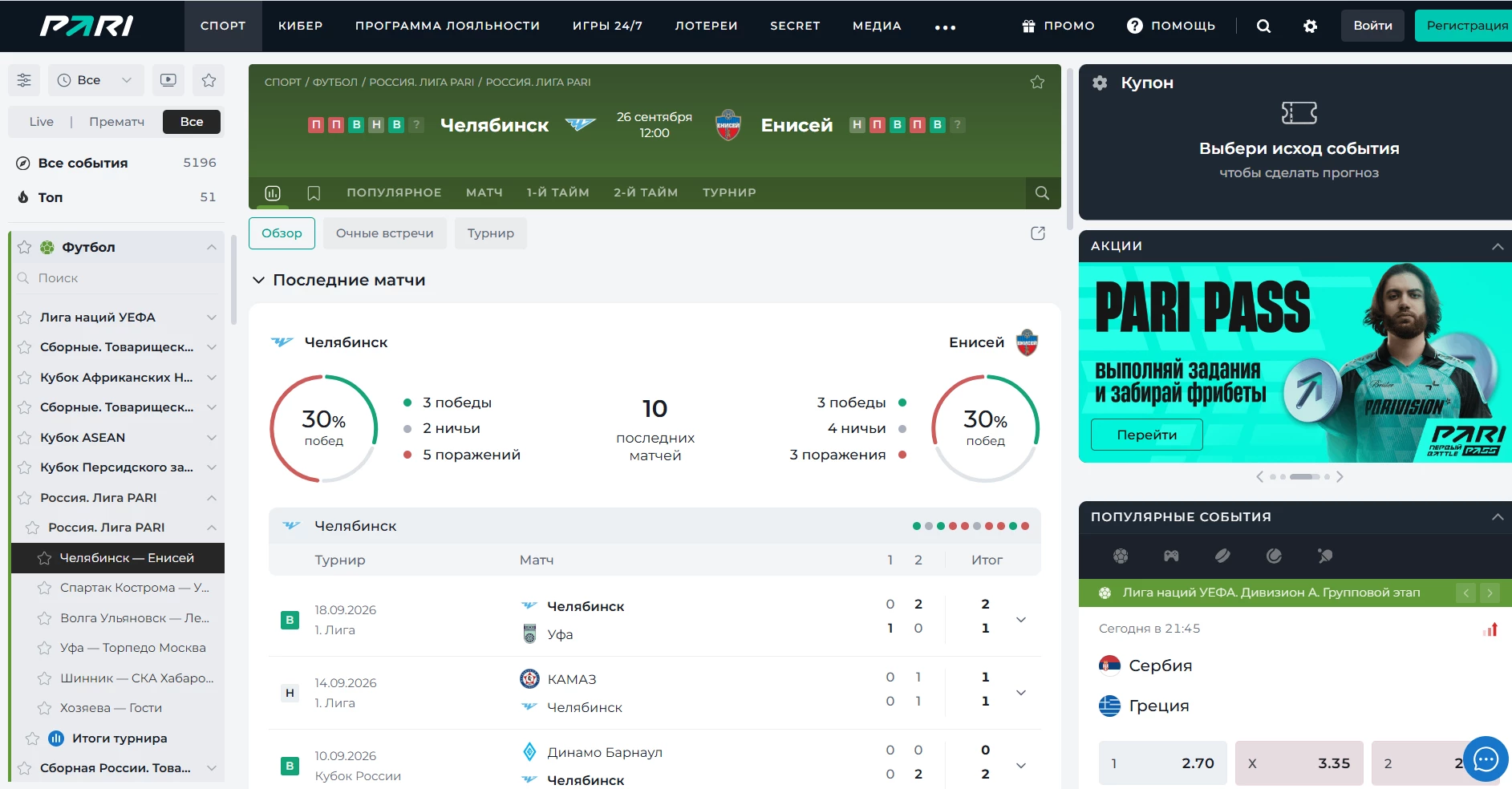1512x789 pixels.
Task: Open statistics icon in match tab bar
Action: tap(273, 192)
